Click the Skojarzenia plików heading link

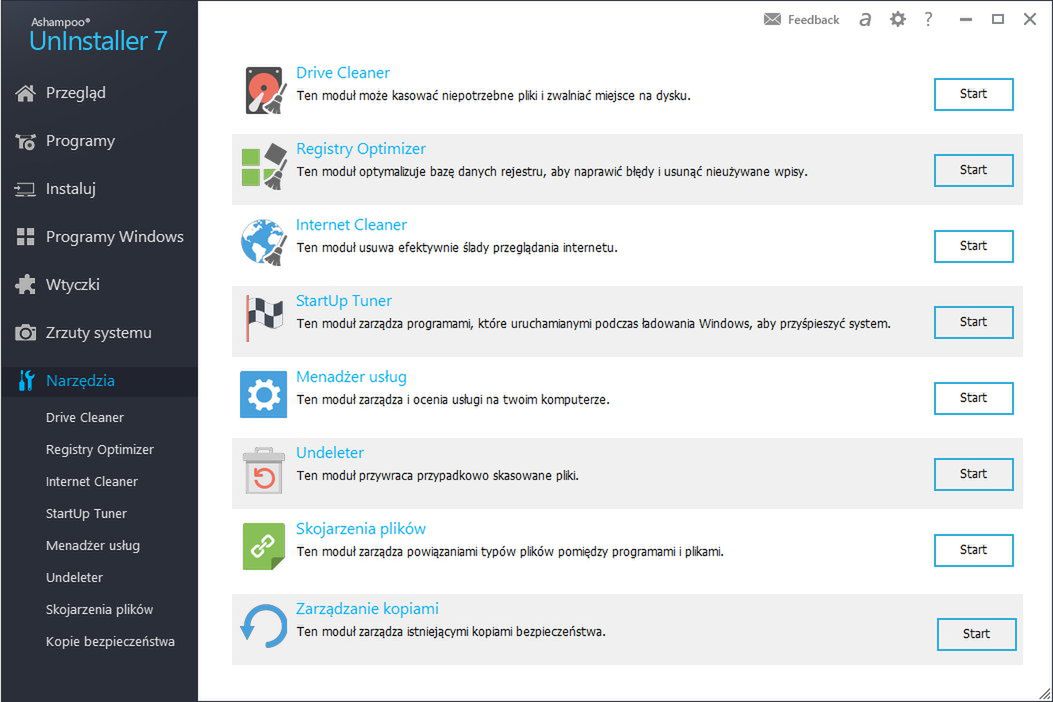[361, 528]
